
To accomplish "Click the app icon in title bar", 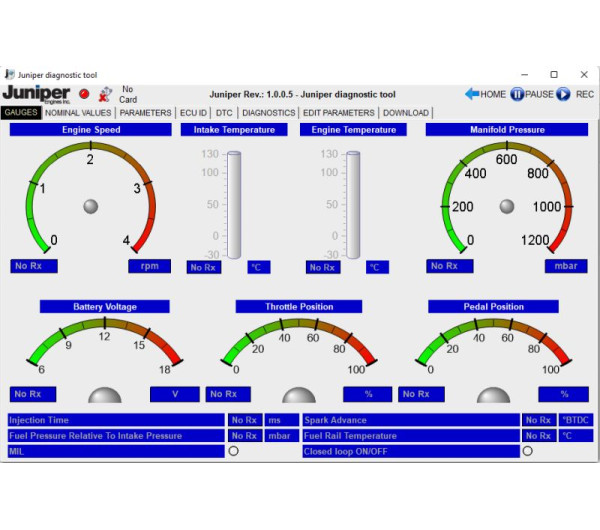I will (x=10, y=74).
